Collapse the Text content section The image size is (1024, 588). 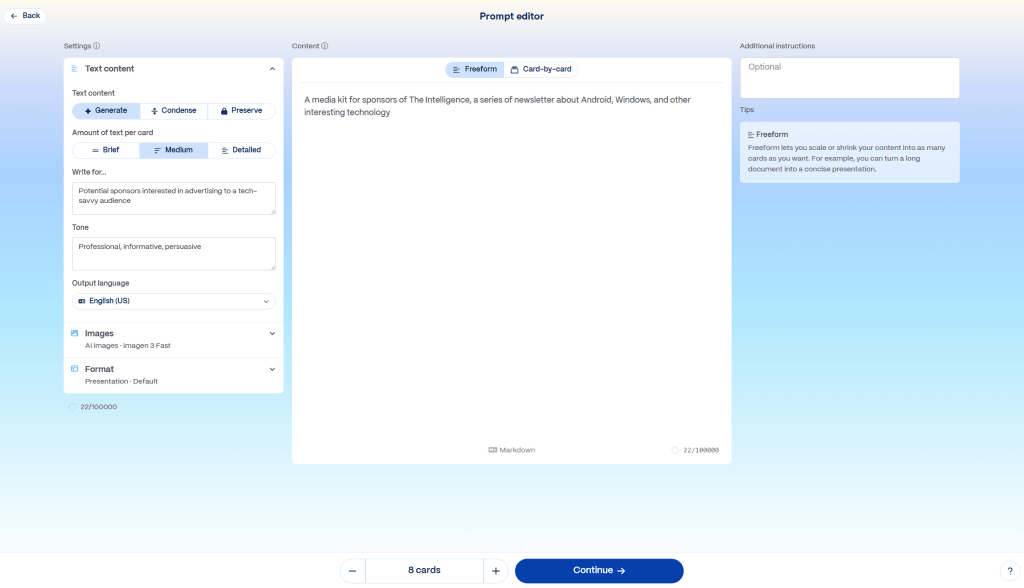(272, 69)
